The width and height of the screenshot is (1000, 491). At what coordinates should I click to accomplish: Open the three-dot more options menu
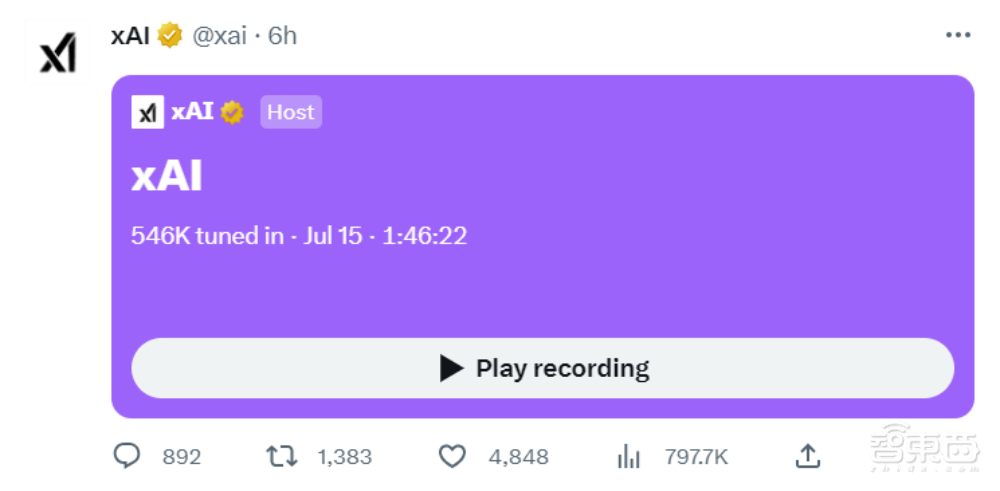point(957,35)
